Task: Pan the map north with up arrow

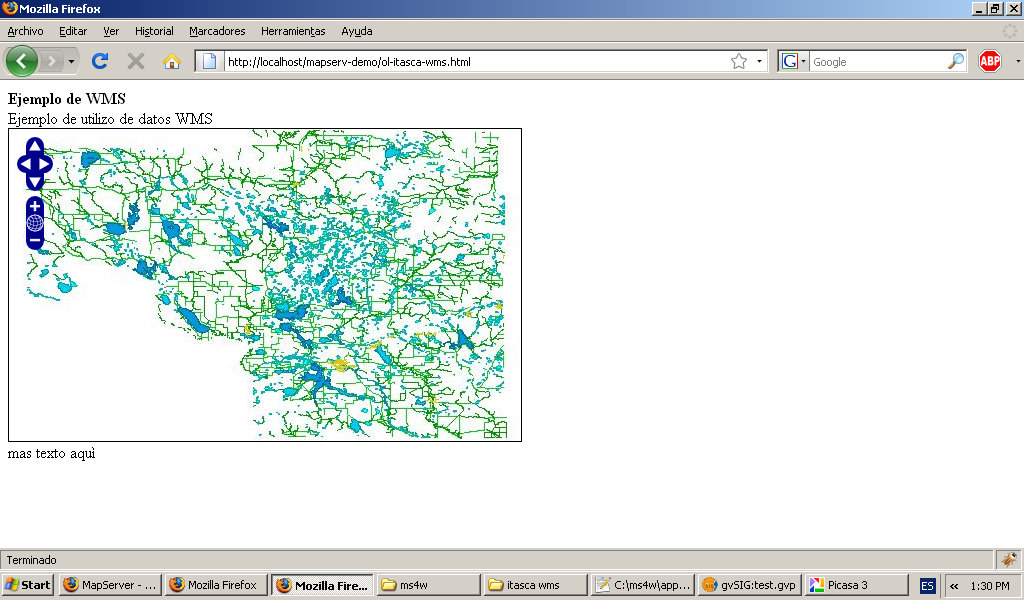Action: [35, 147]
